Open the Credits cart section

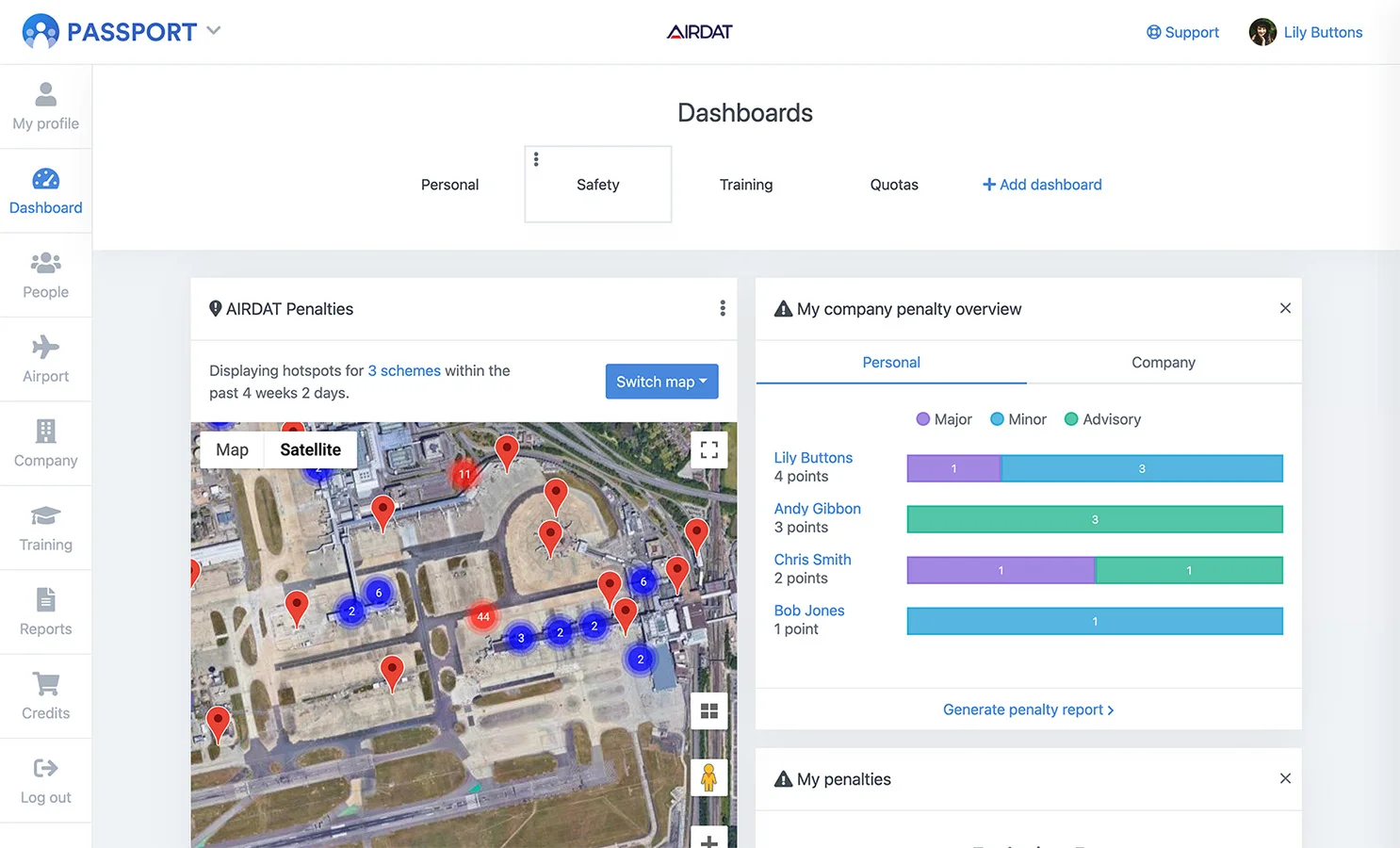[x=45, y=696]
